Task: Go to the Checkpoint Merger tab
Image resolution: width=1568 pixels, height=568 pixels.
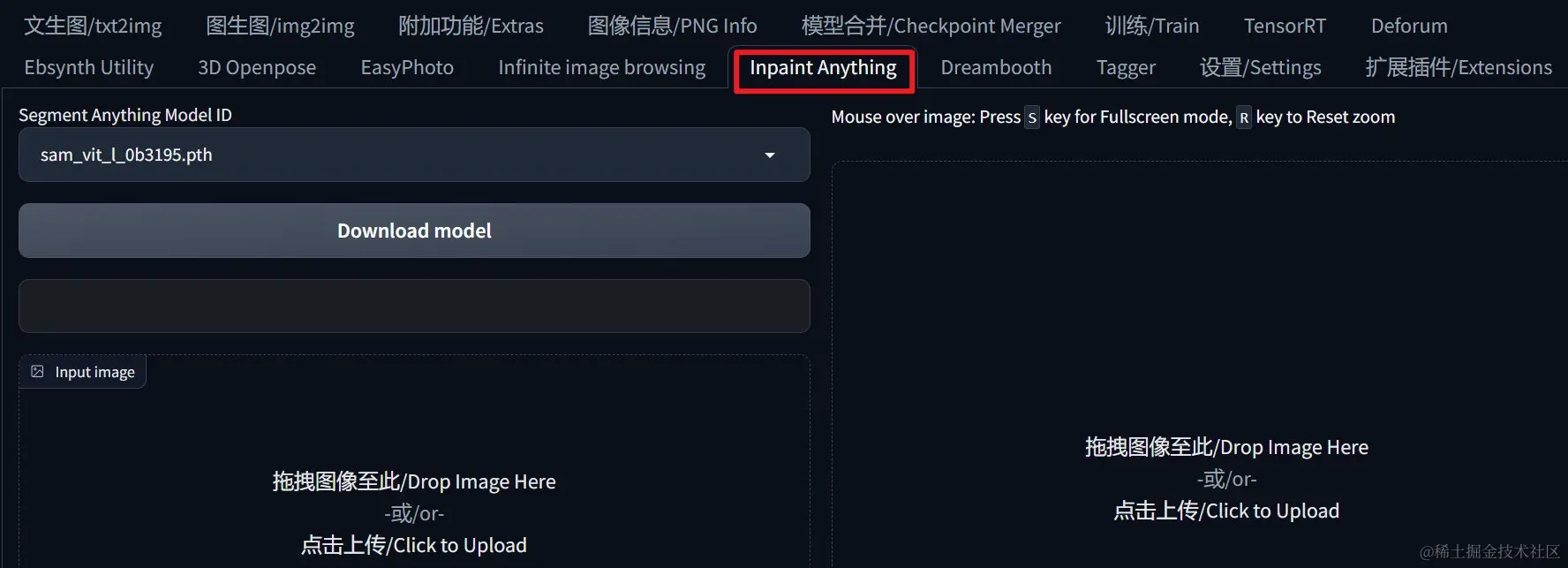Action: pyautogui.click(x=931, y=26)
